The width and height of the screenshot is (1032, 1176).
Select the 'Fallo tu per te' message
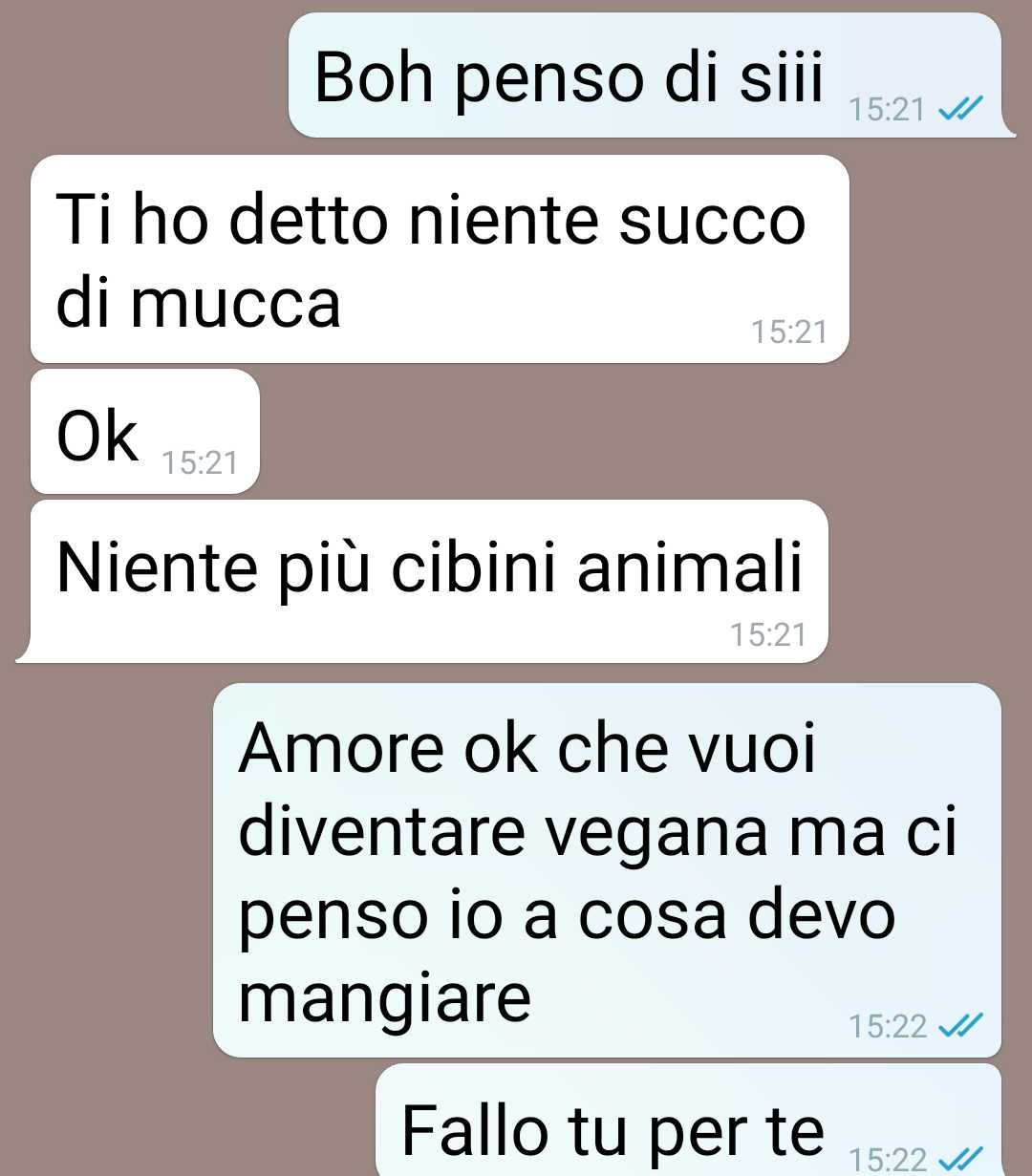tap(689, 1120)
